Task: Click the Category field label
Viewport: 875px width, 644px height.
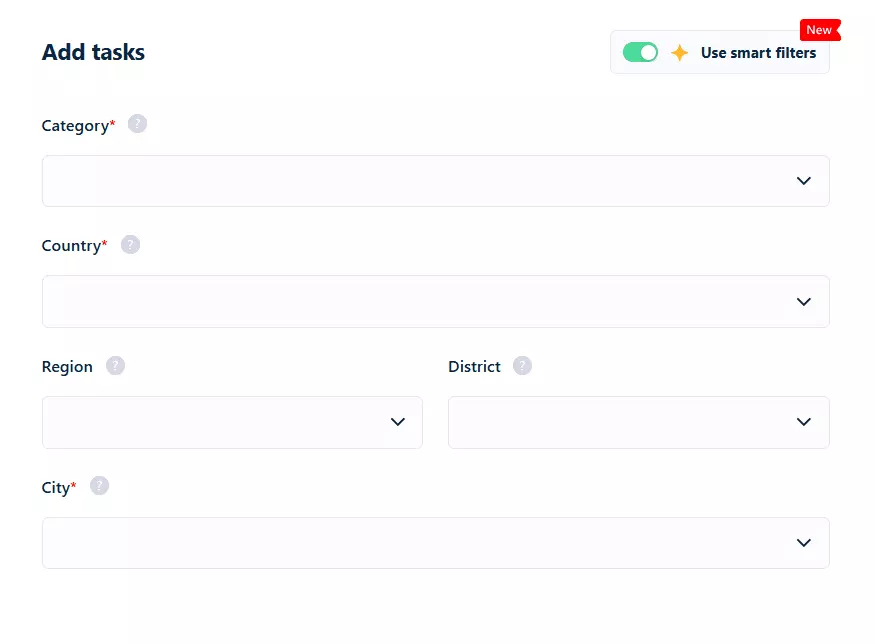Action: [x=75, y=126]
